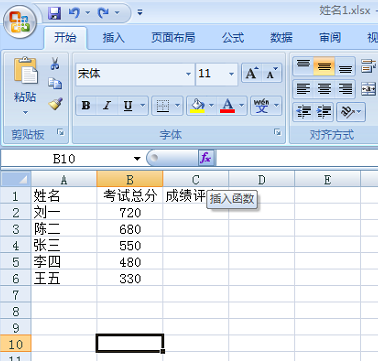
Task: Align cell text to the right
Action: pos(345,89)
